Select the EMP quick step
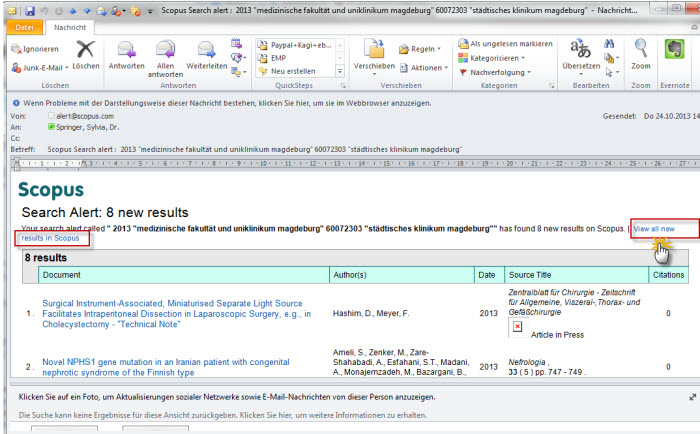The width and height of the screenshot is (700, 434). [x=296, y=58]
